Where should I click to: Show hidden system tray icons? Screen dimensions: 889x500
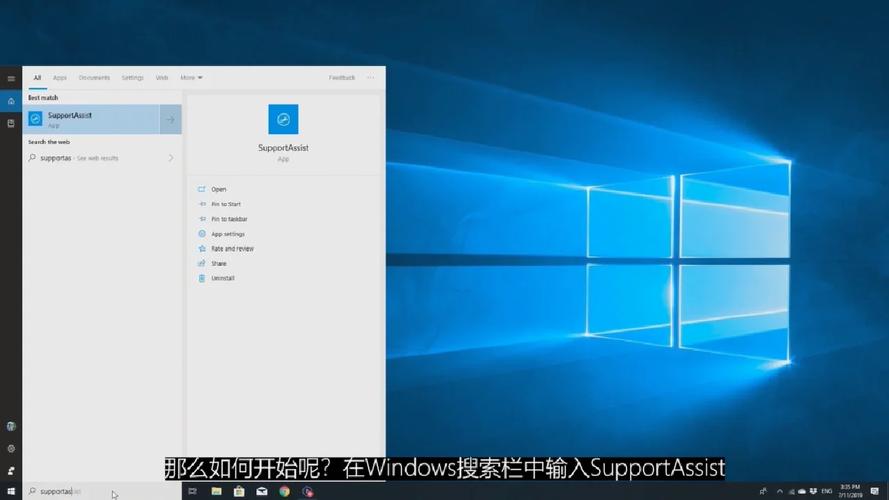pos(780,491)
